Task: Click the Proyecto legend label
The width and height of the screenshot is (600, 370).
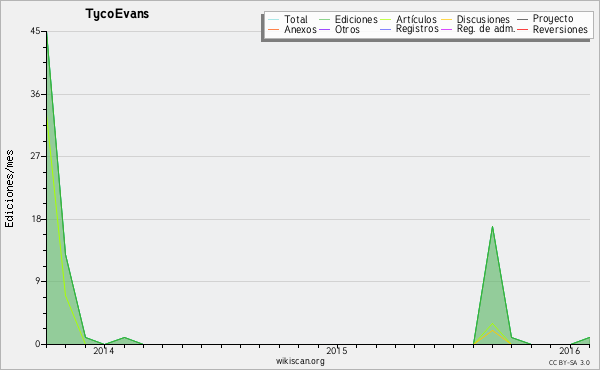Action: coord(553,19)
